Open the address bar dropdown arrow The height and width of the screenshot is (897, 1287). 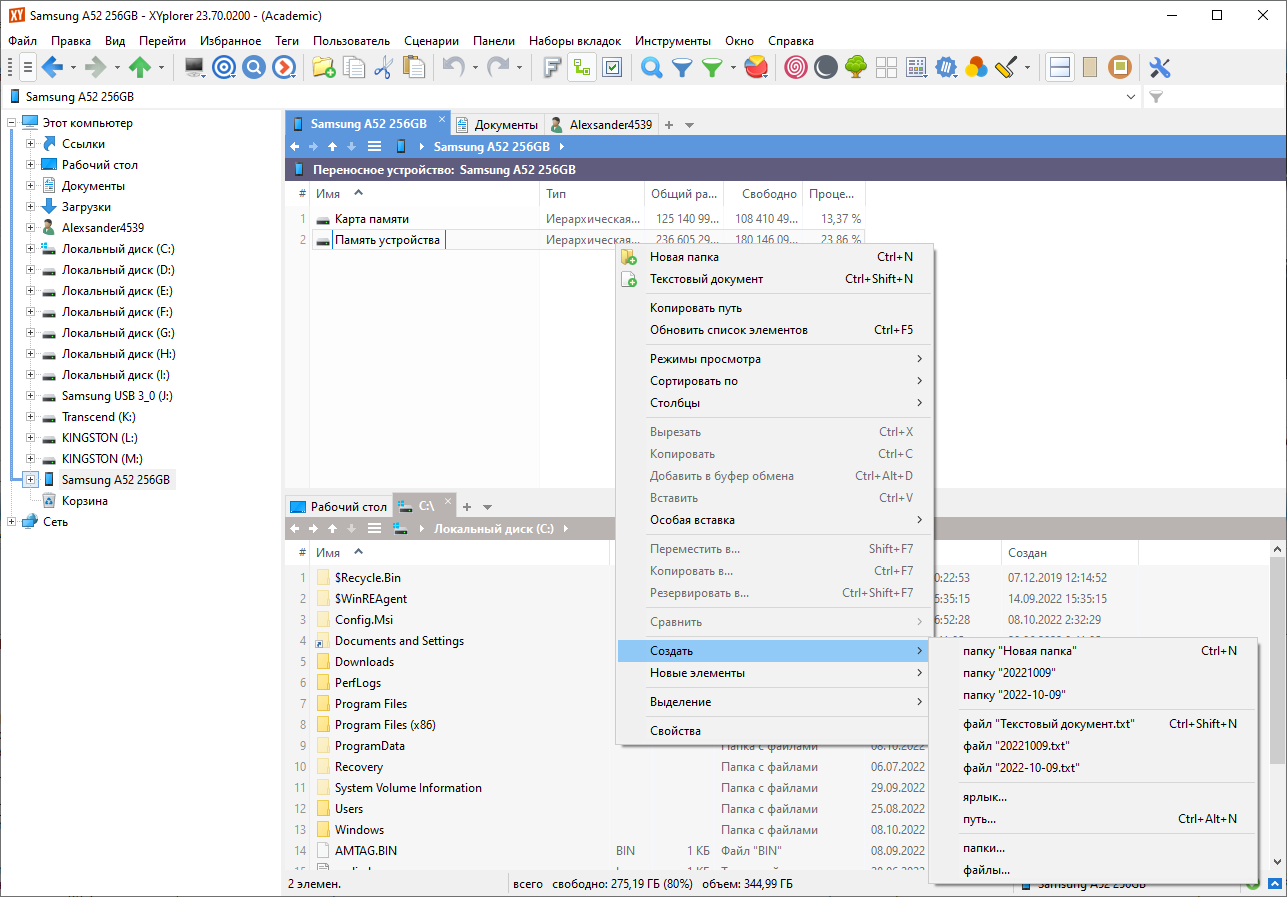coord(1131,97)
